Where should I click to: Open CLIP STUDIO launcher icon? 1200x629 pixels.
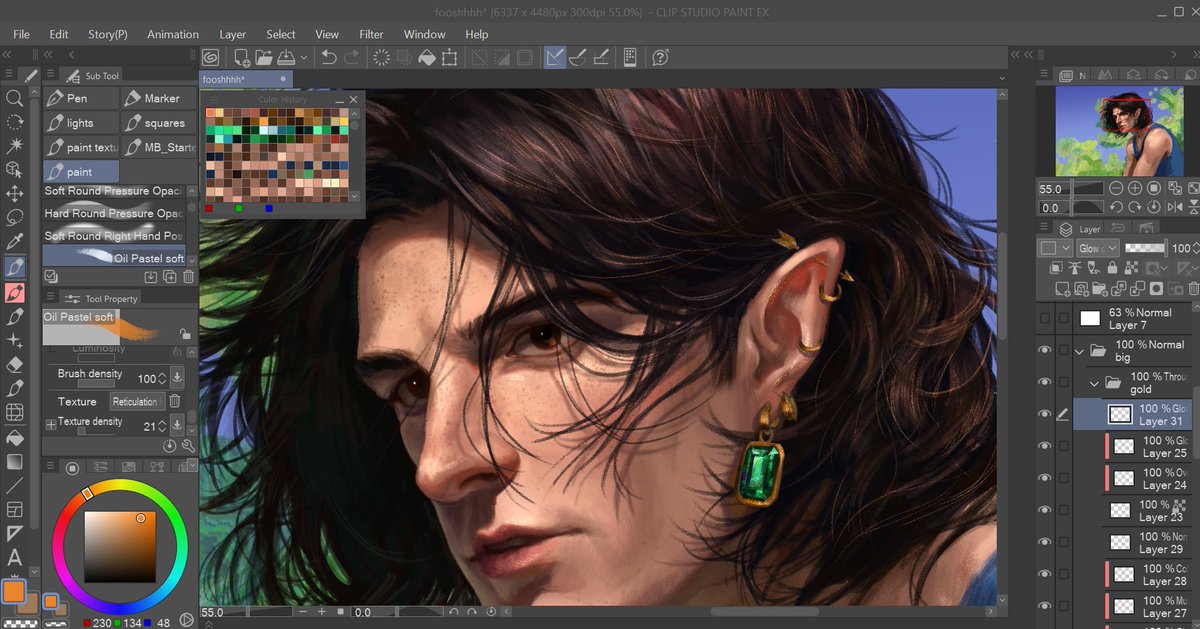211,58
